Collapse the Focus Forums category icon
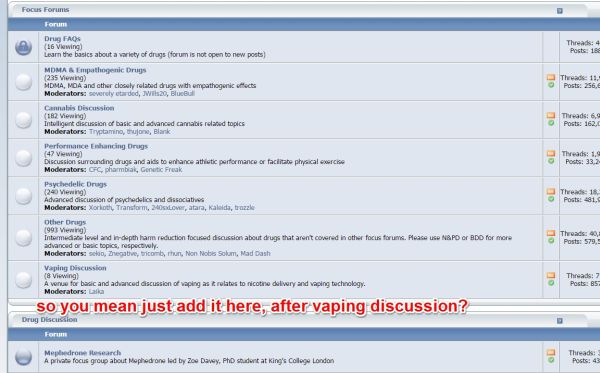 coord(559,11)
